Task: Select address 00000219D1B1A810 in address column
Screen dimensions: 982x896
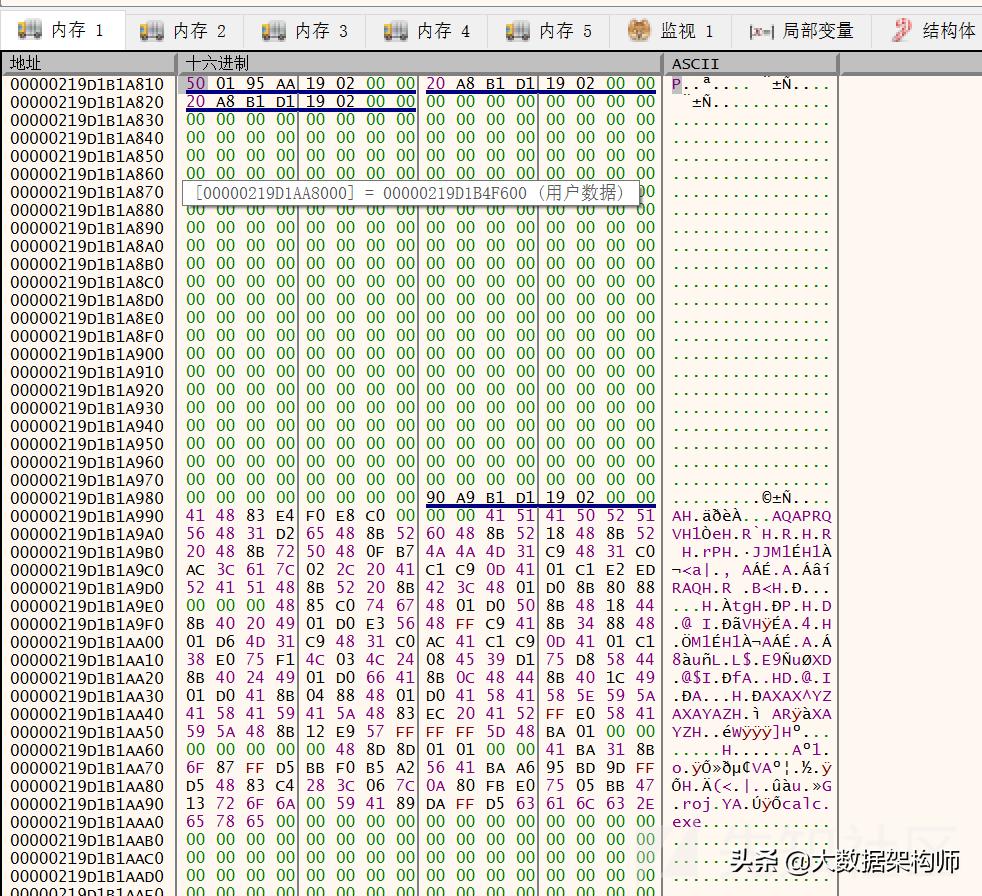Action: [88, 84]
